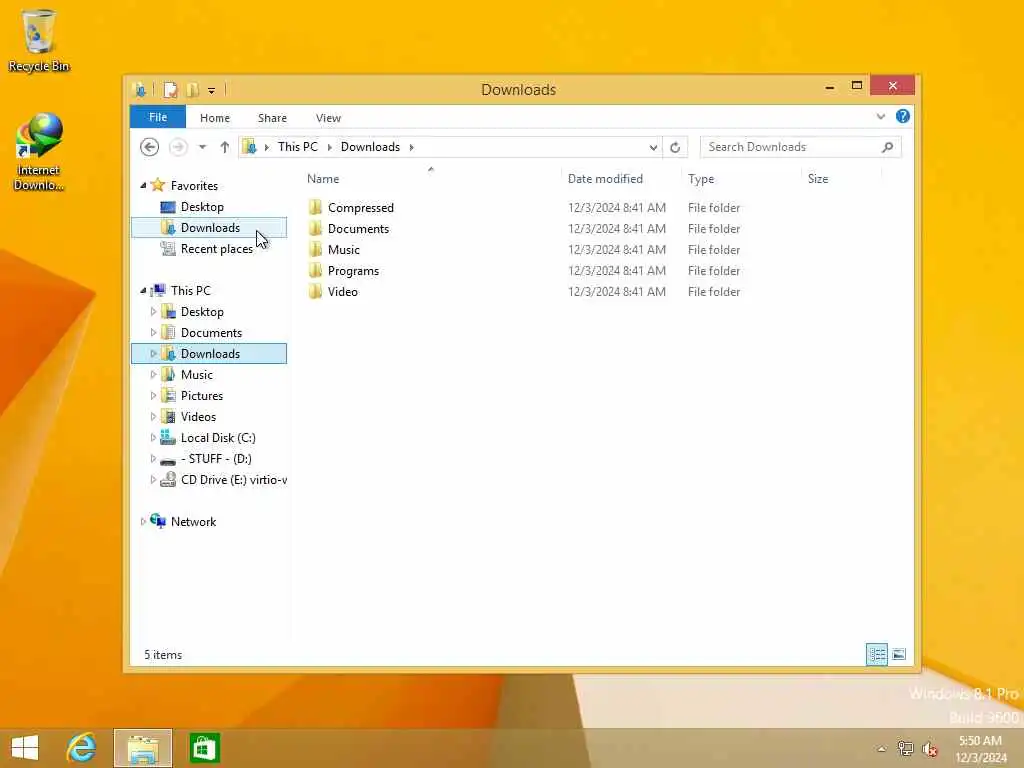Click the 12/3/2024 8:41 AM date for Compressed
Screen dimensions: 1024x768
coord(616,208)
